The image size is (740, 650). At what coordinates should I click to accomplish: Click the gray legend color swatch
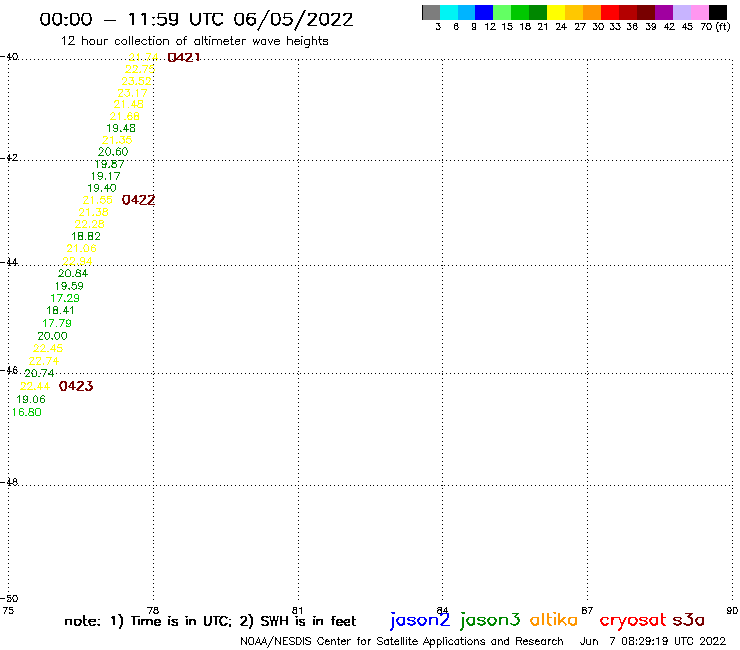pos(431,12)
